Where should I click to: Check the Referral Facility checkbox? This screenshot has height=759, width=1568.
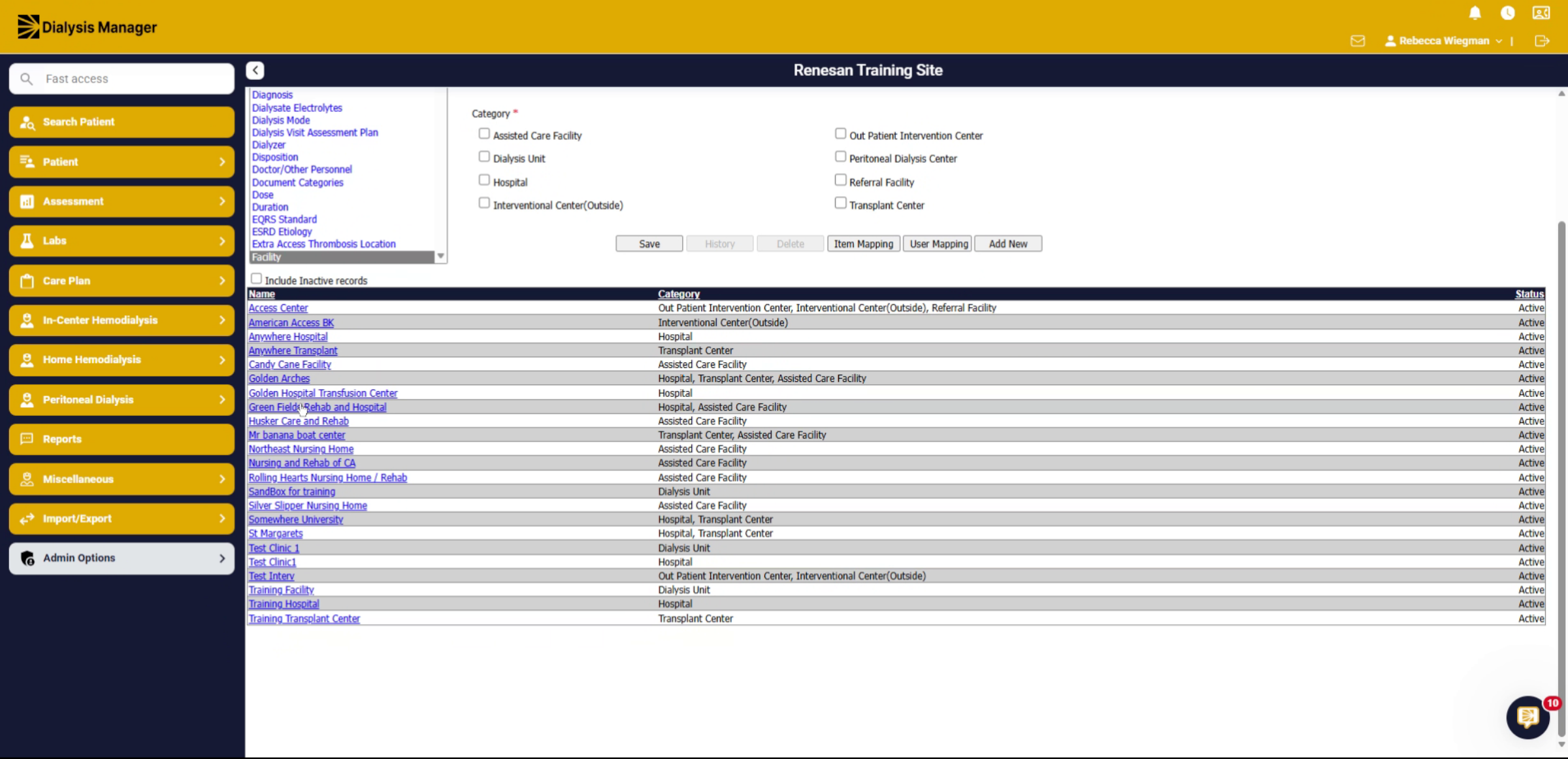pos(840,180)
